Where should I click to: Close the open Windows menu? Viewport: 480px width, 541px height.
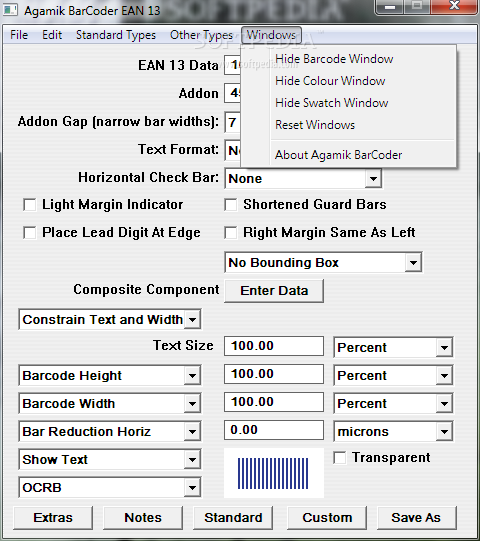click(x=272, y=35)
